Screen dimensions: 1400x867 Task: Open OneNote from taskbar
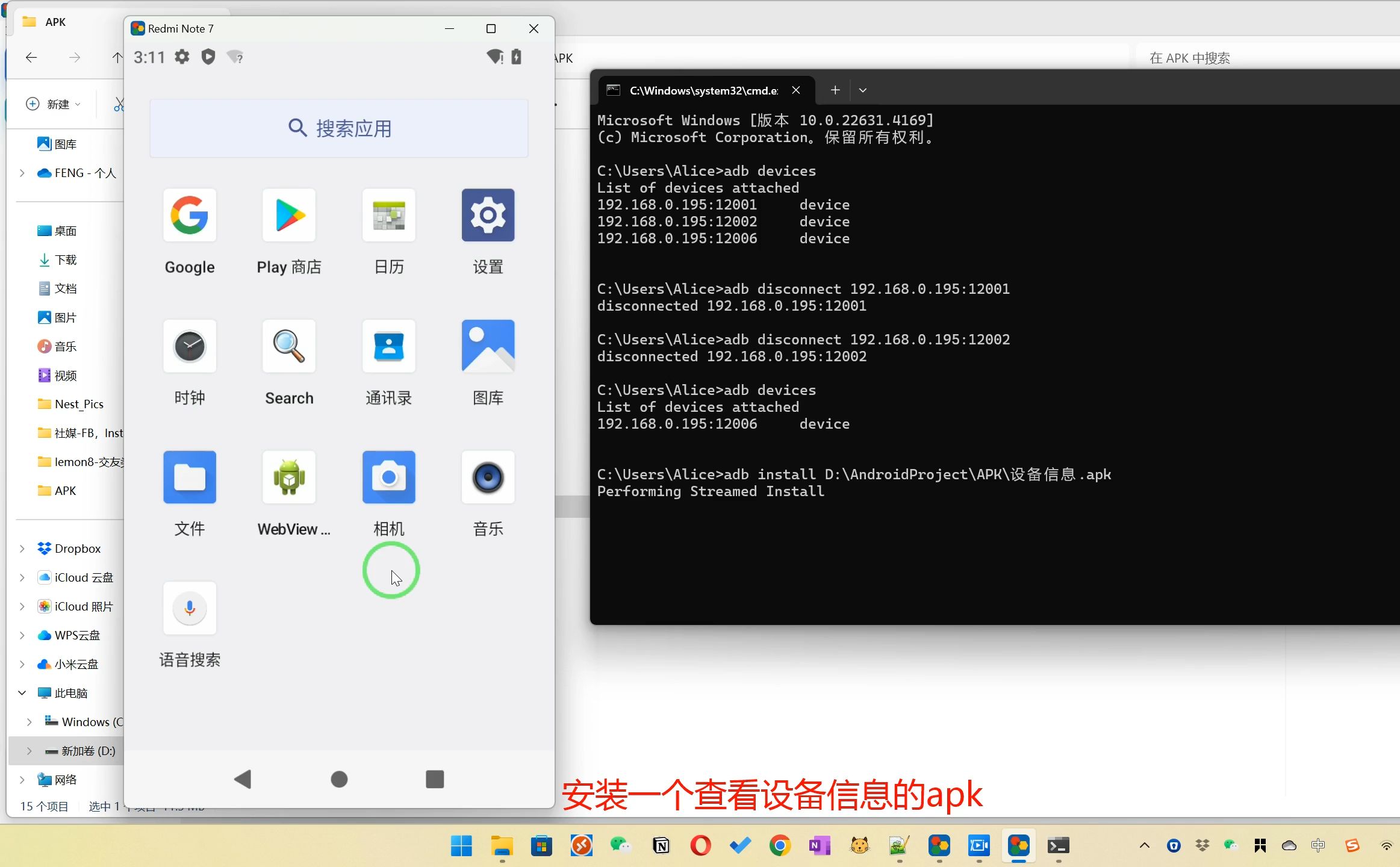[x=820, y=846]
